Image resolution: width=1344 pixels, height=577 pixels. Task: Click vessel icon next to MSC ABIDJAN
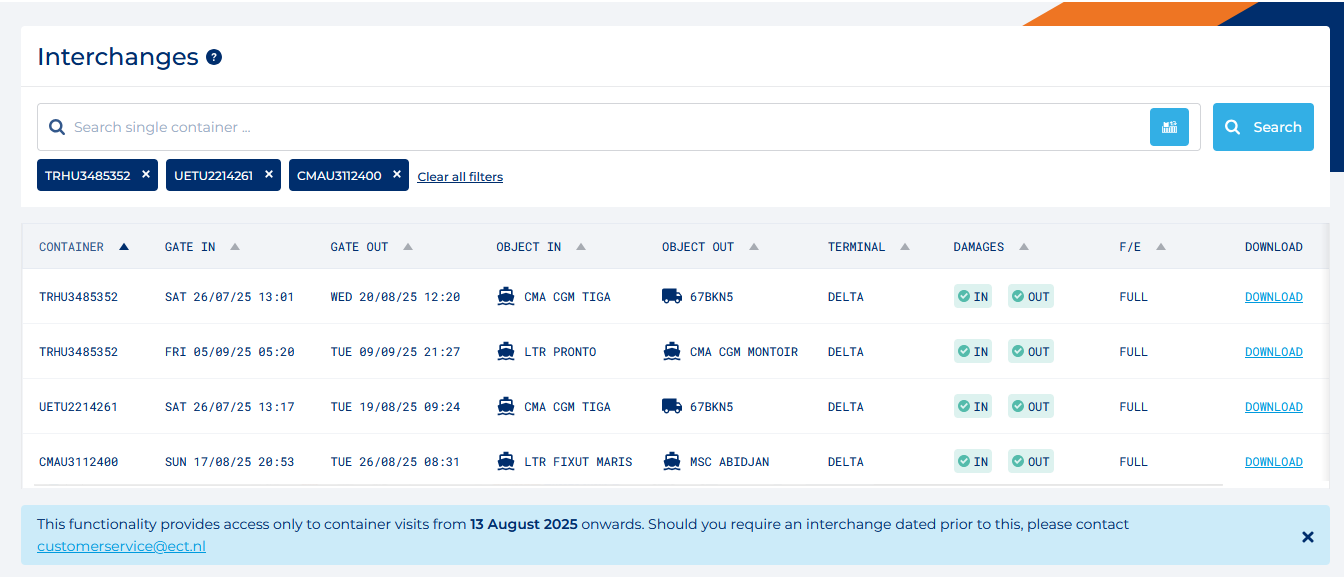672,461
